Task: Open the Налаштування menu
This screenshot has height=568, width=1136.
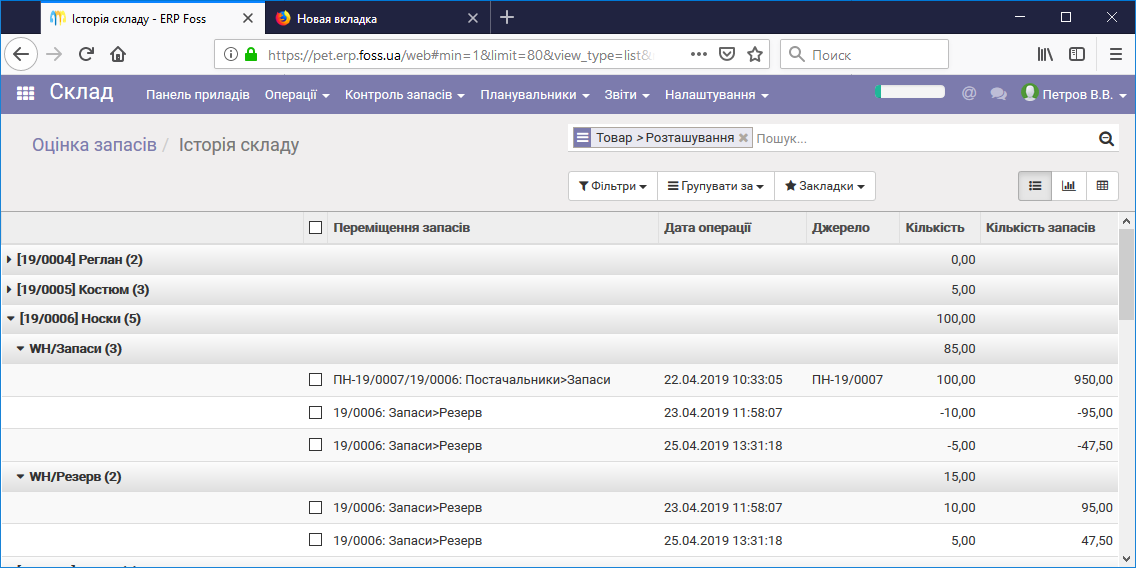Action: click(x=717, y=95)
